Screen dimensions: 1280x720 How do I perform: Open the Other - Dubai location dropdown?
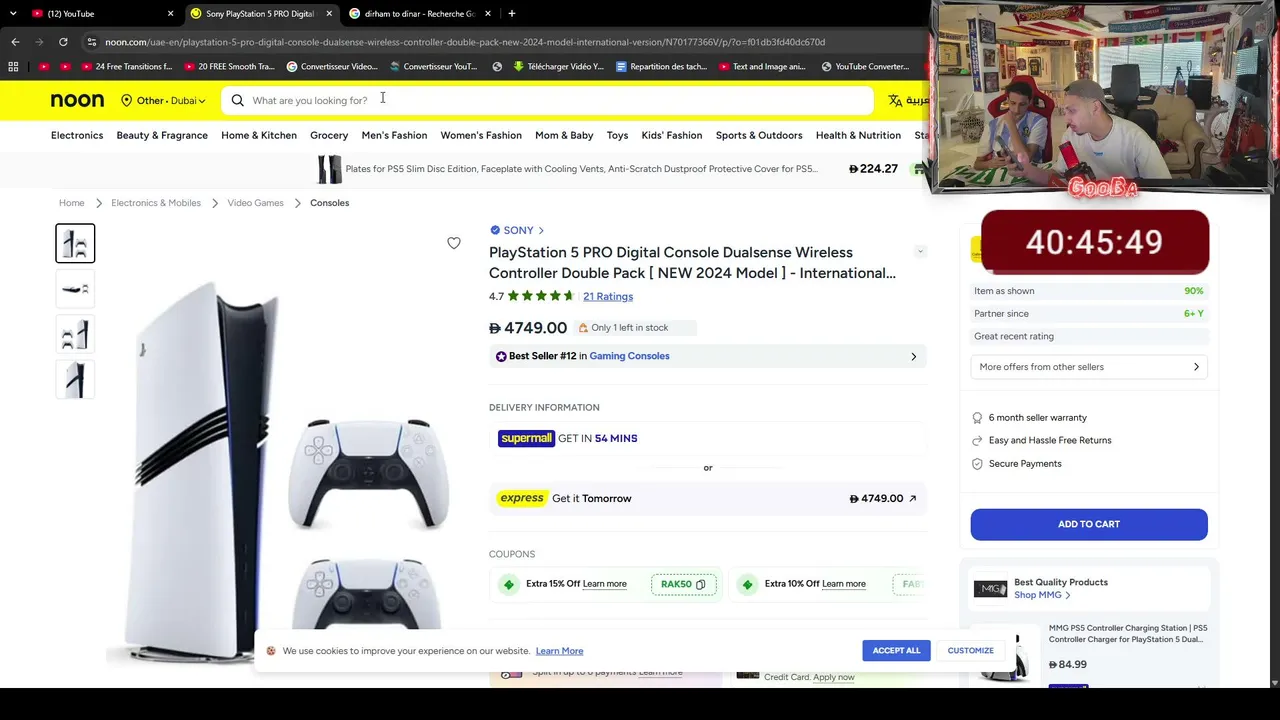(x=163, y=100)
